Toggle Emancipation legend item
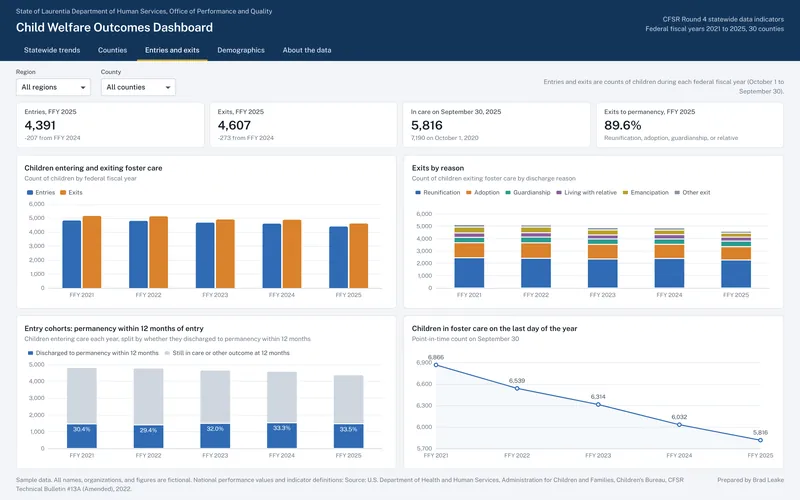Screen dimensions: 800x500 click(x=645, y=192)
